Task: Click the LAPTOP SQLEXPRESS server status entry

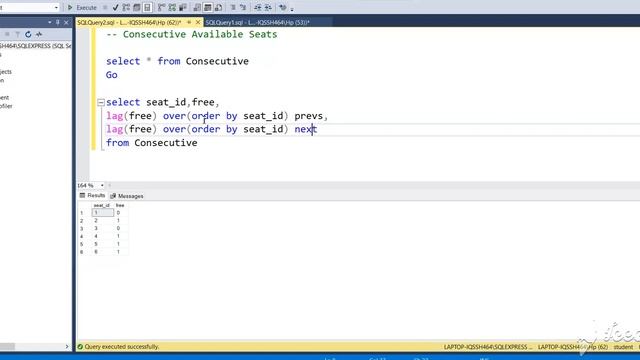Action: point(488,347)
